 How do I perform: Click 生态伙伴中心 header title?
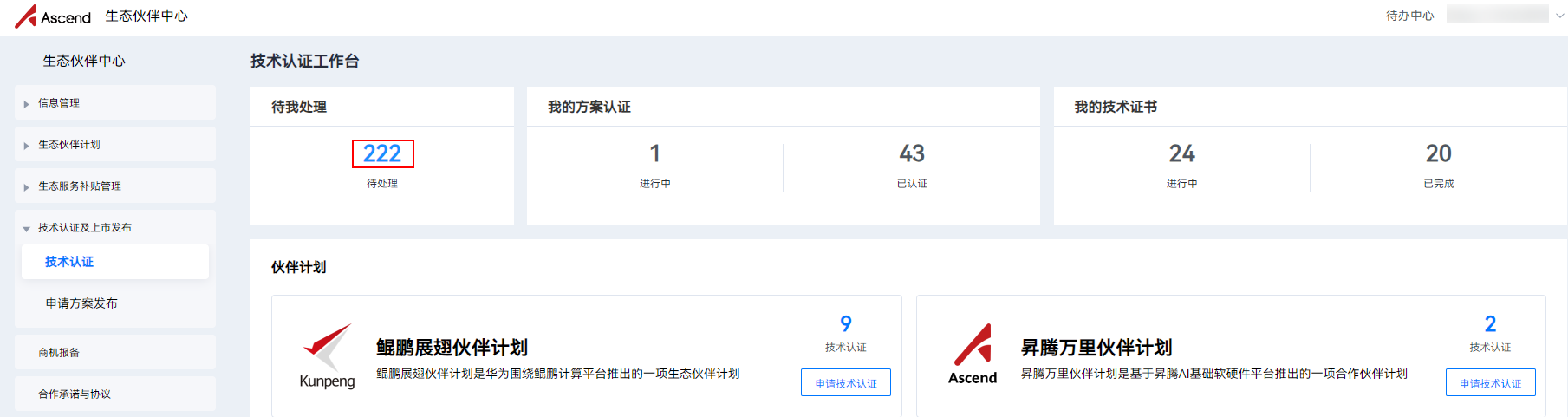[x=146, y=16]
